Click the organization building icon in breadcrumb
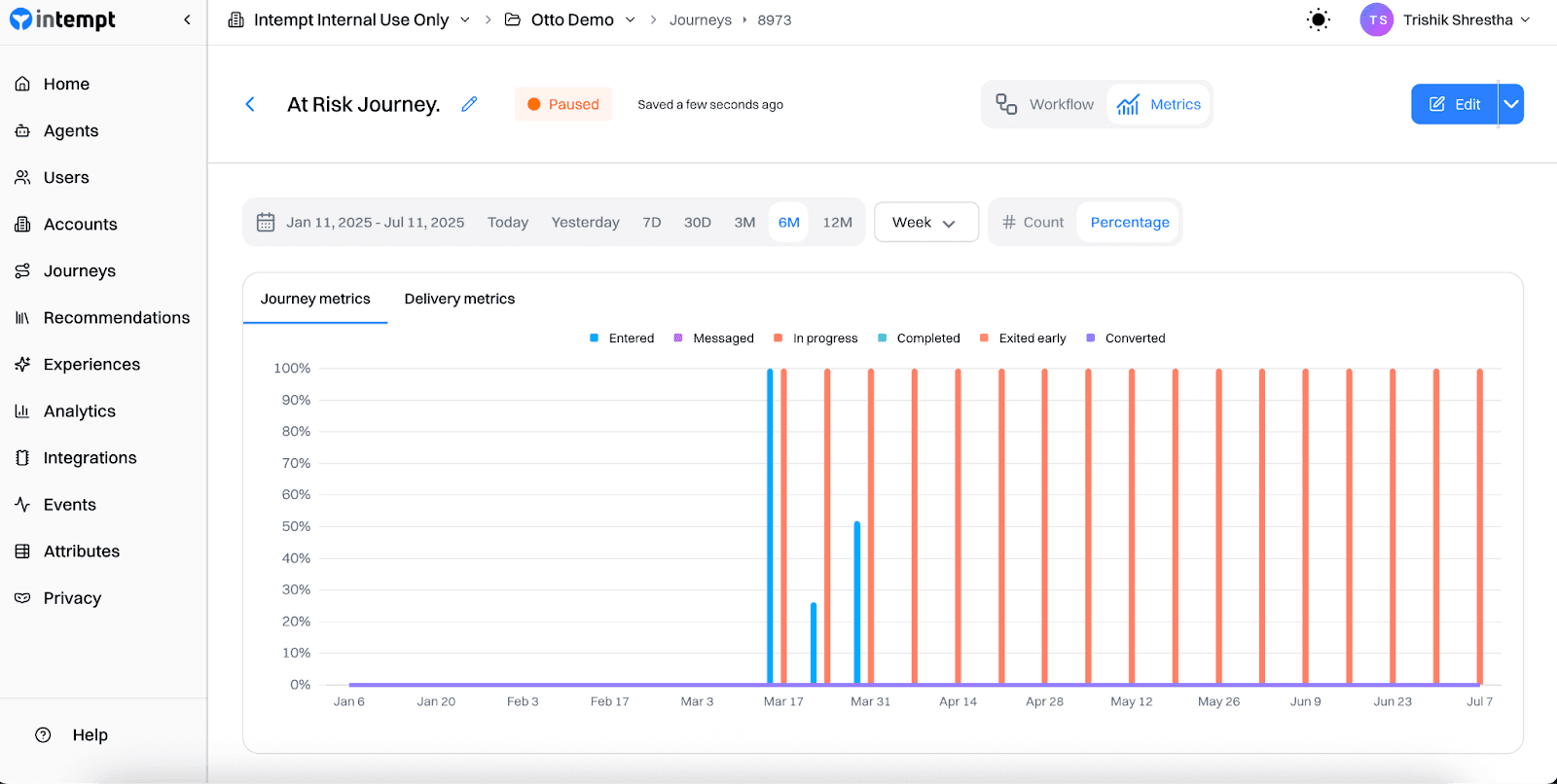The width and height of the screenshot is (1557, 784). pyautogui.click(x=235, y=19)
